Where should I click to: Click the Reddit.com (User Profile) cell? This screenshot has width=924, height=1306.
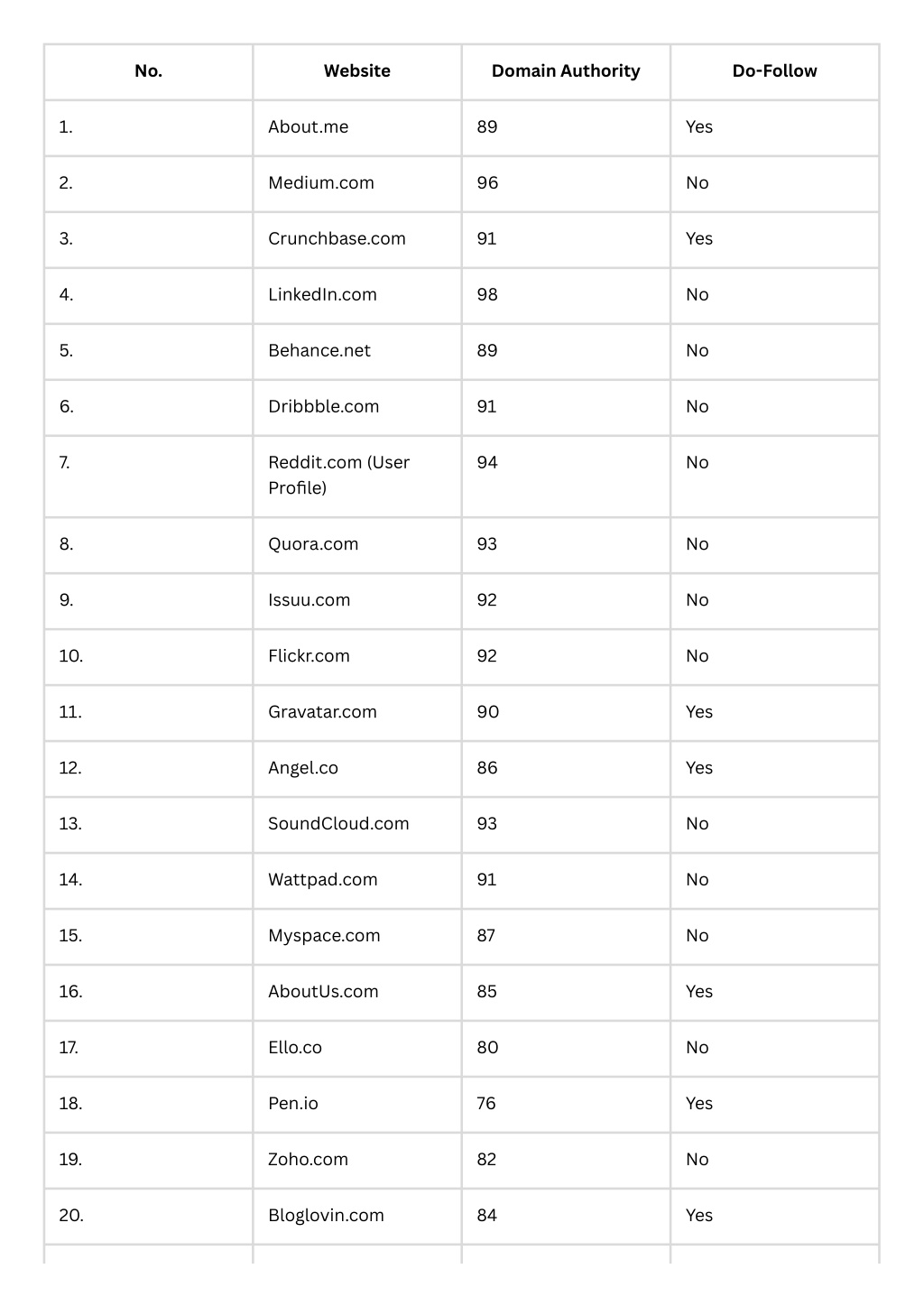coord(338,476)
